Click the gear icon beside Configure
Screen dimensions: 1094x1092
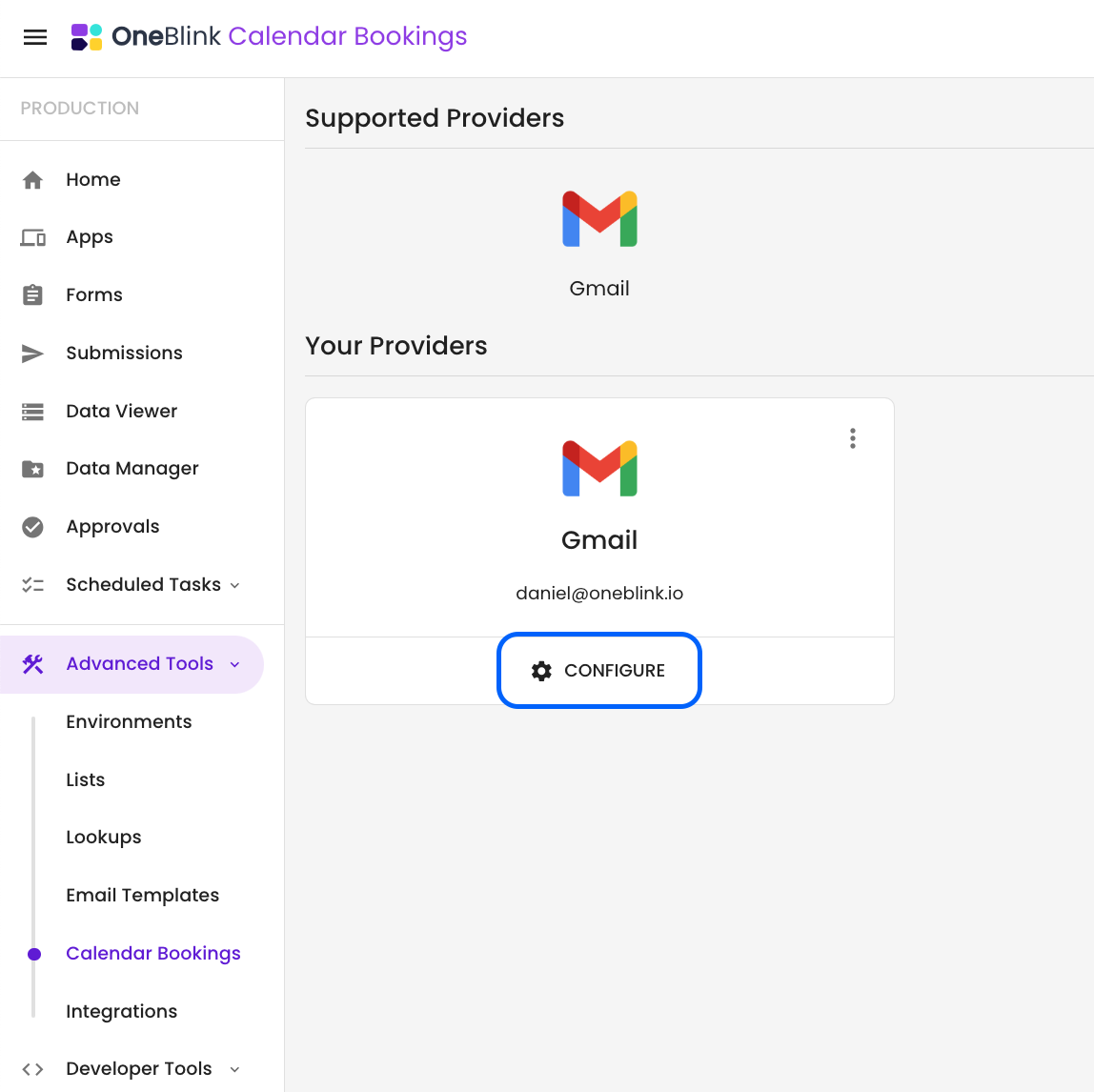541,671
